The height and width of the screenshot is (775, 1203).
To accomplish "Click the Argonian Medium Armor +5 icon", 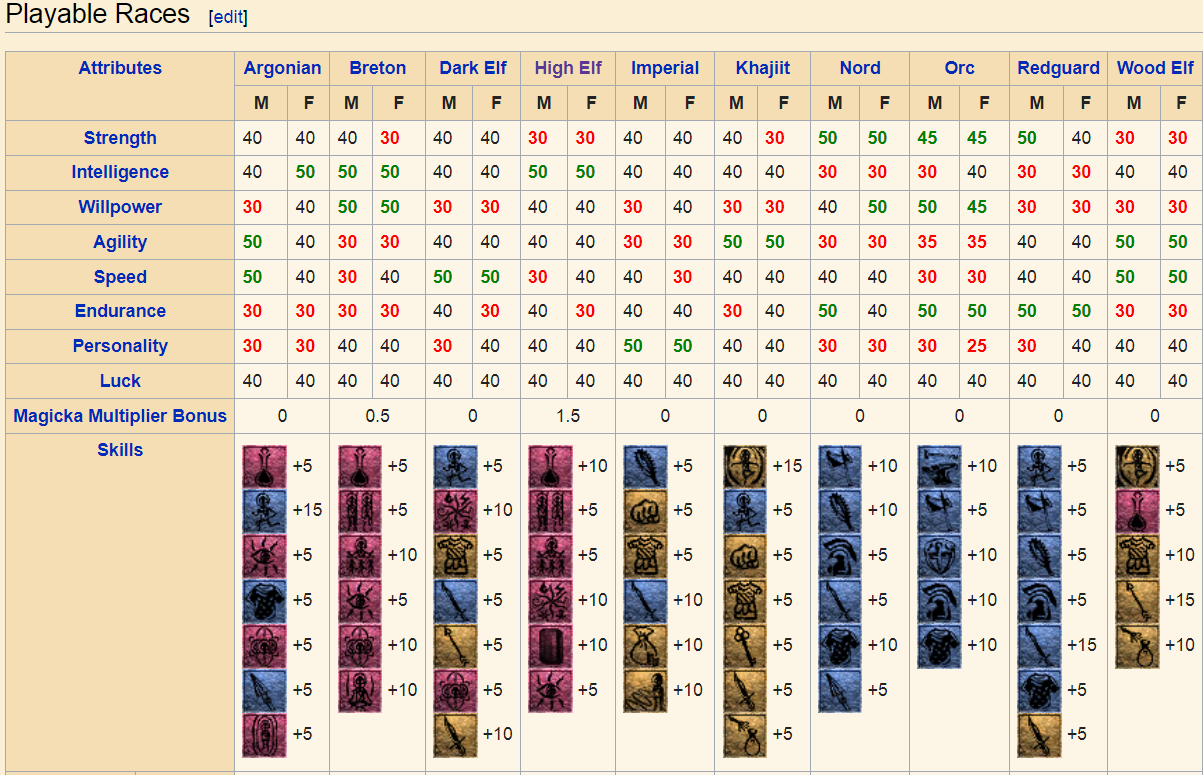I will [264, 601].
